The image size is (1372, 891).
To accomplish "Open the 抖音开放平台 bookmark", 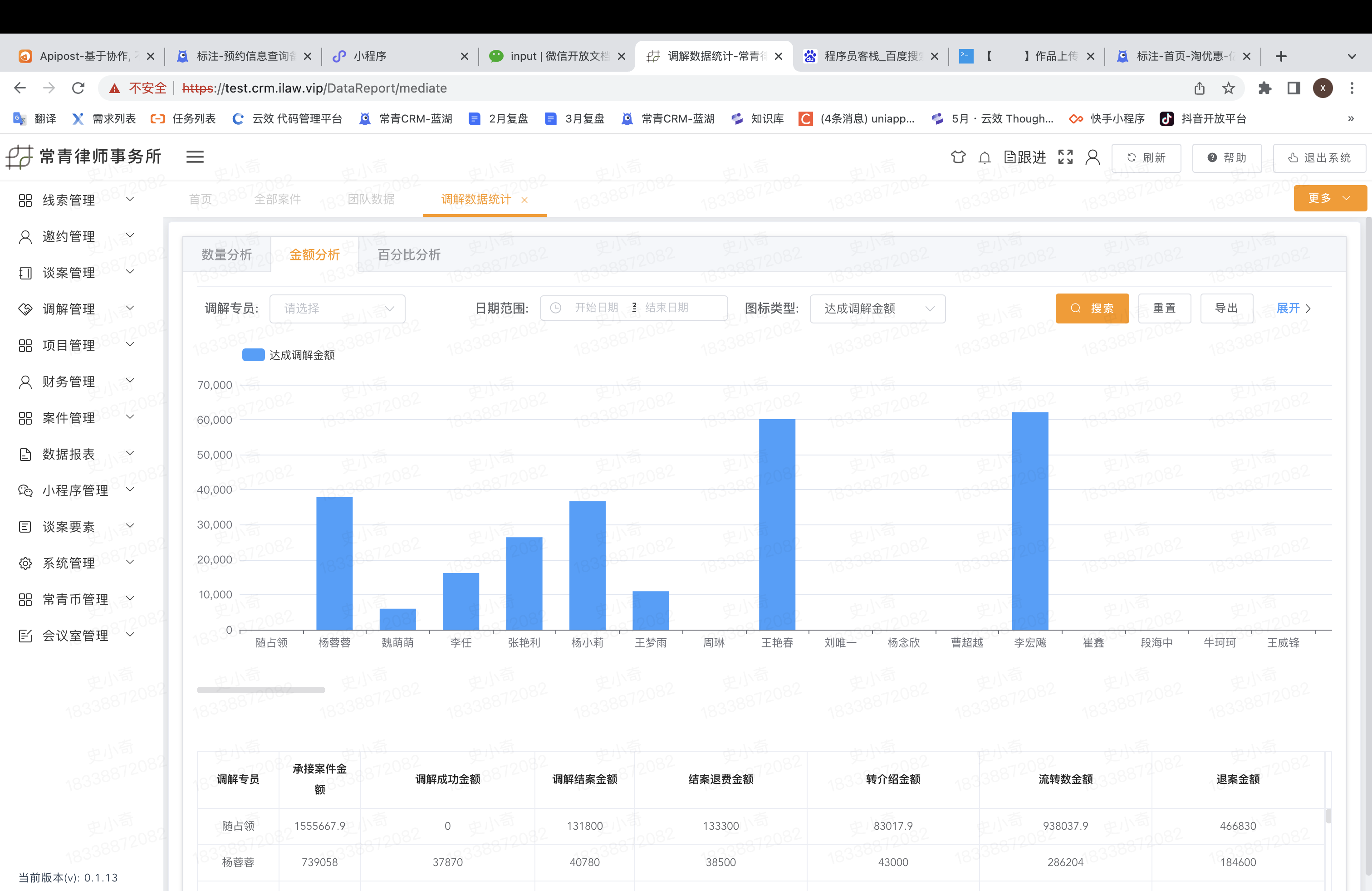I will tap(1203, 119).
